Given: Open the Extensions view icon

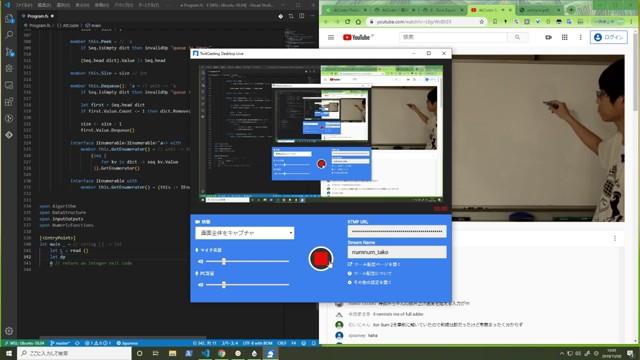Looking at the screenshot, I should pyautogui.click(x=9, y=102).
